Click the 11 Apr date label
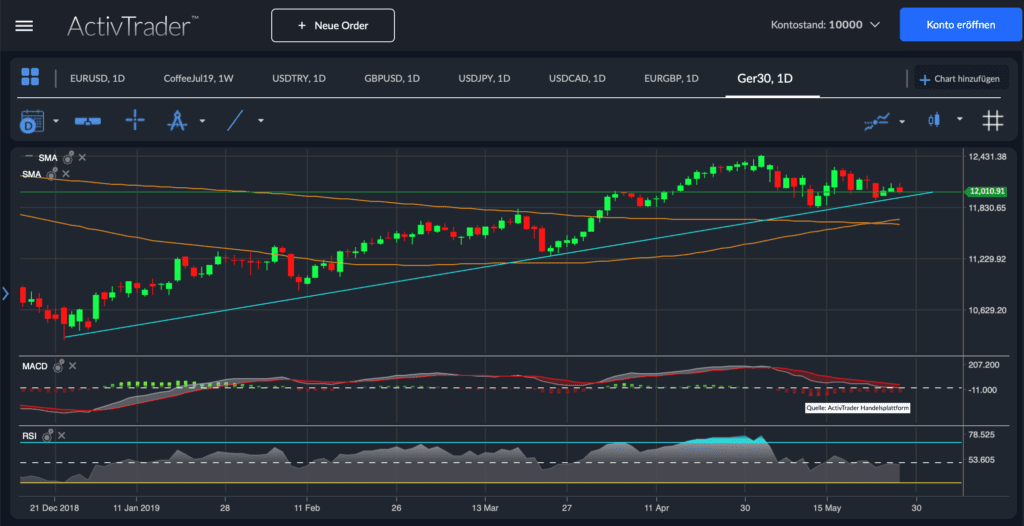Screen dimensions: 1024x526 [656, 507]
